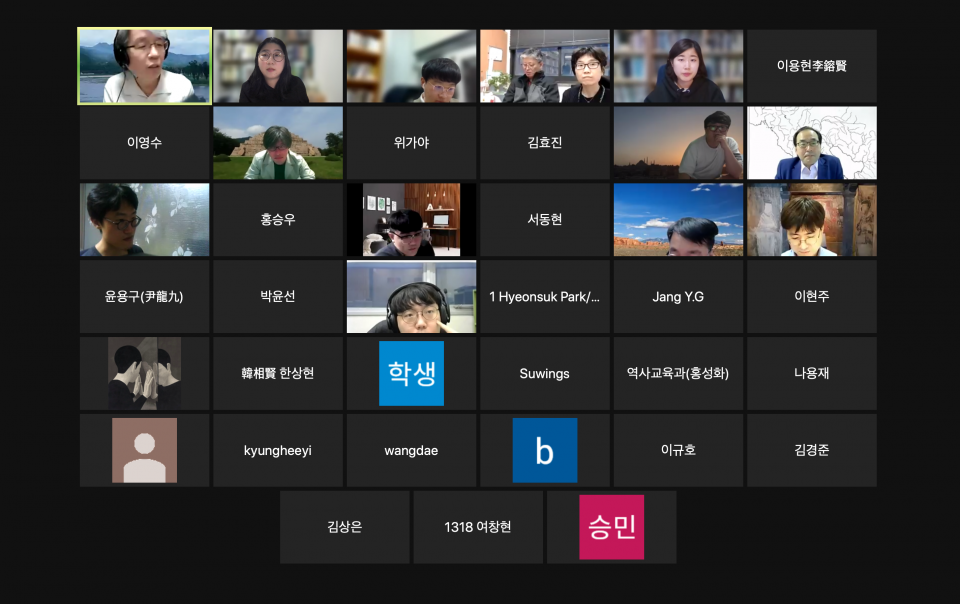Click the pink 승민 avatar tile
960x604 pixels.
point(612,527)
